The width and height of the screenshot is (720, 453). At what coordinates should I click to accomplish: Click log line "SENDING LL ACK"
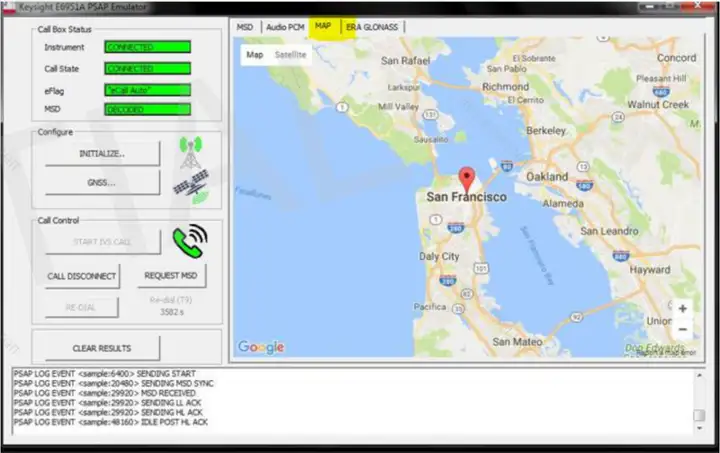(x=107, y=403)
